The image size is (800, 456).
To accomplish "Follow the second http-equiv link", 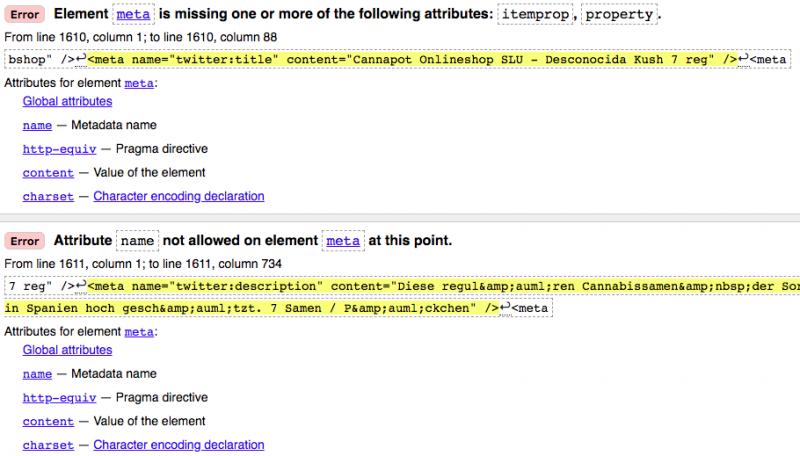I will click(59, 397).
